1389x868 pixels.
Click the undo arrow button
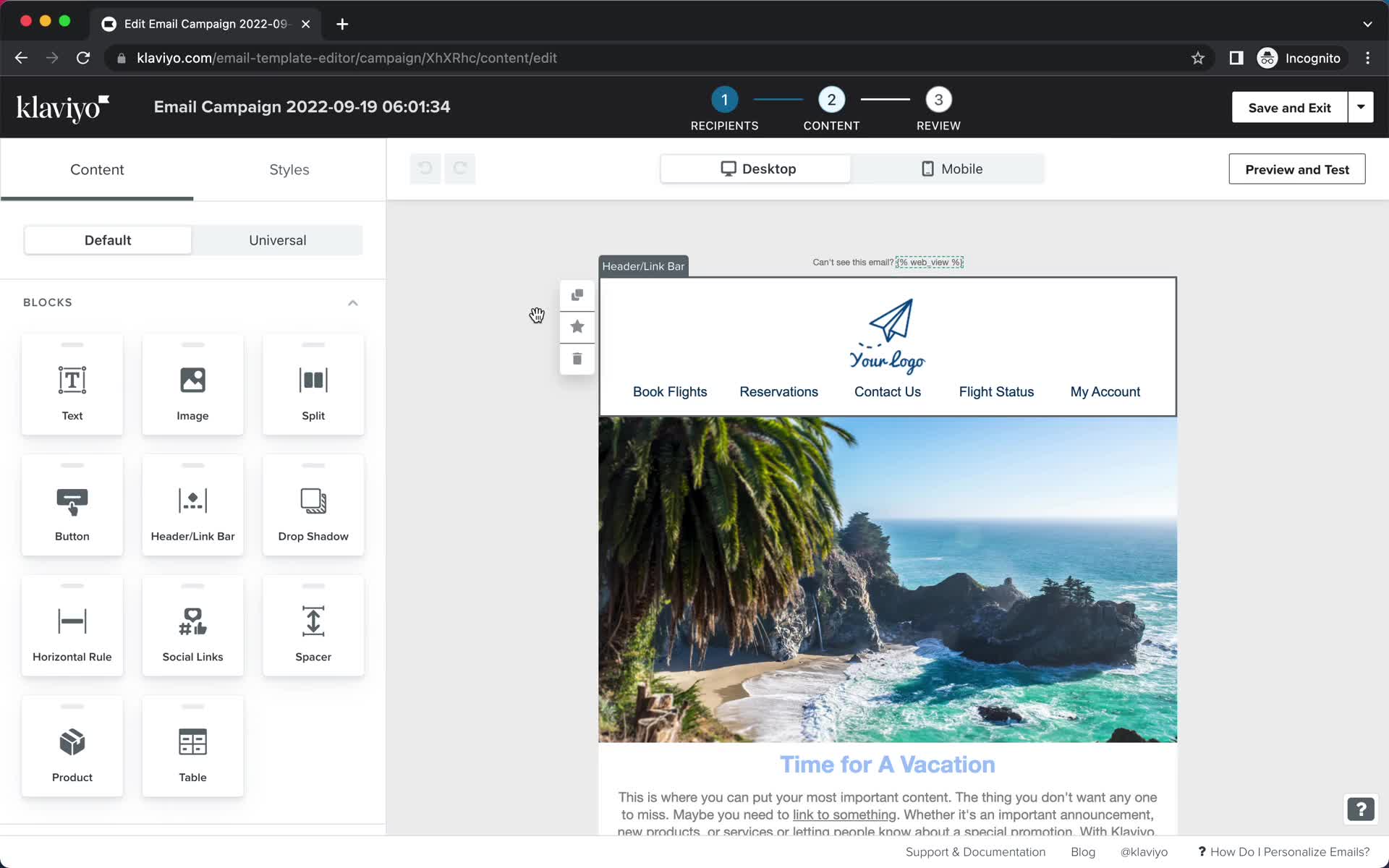(424, 168)
